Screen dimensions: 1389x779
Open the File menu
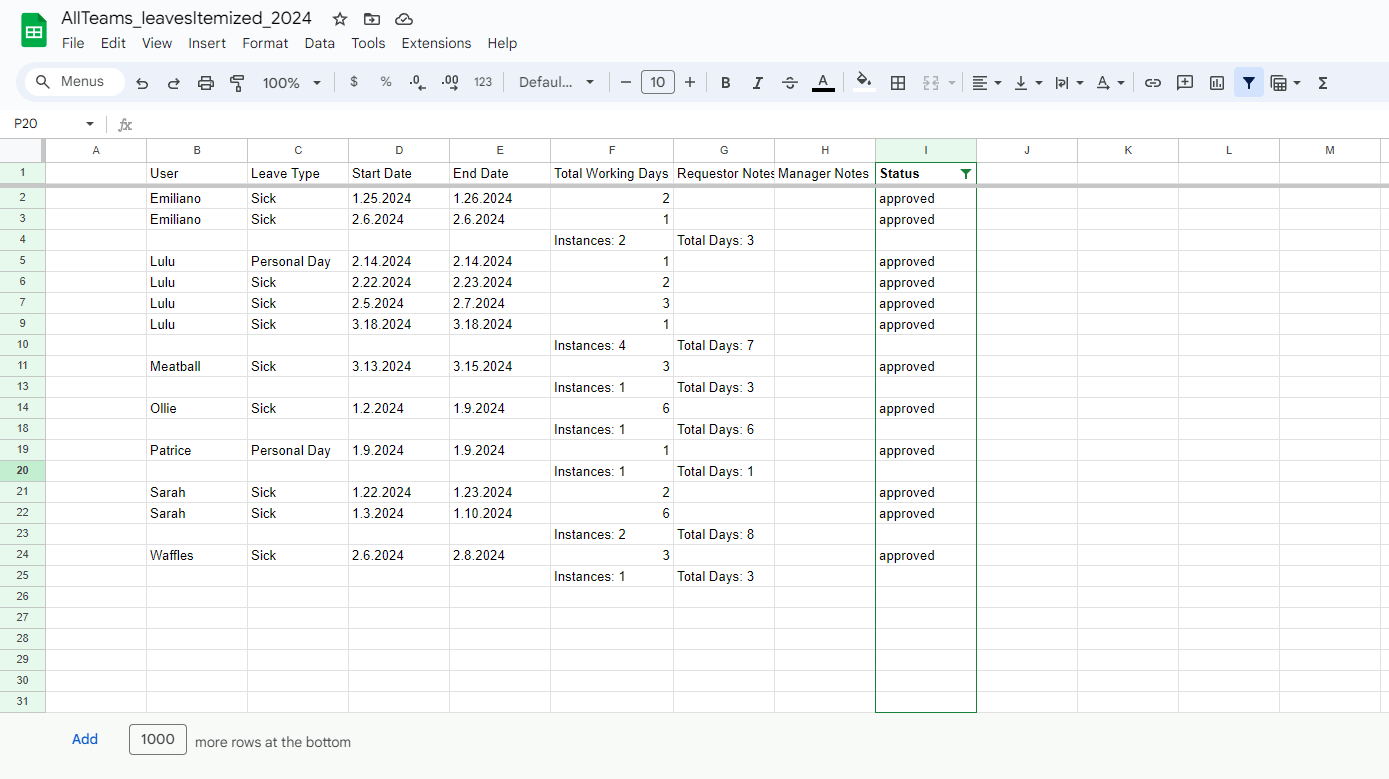(73, 43)
